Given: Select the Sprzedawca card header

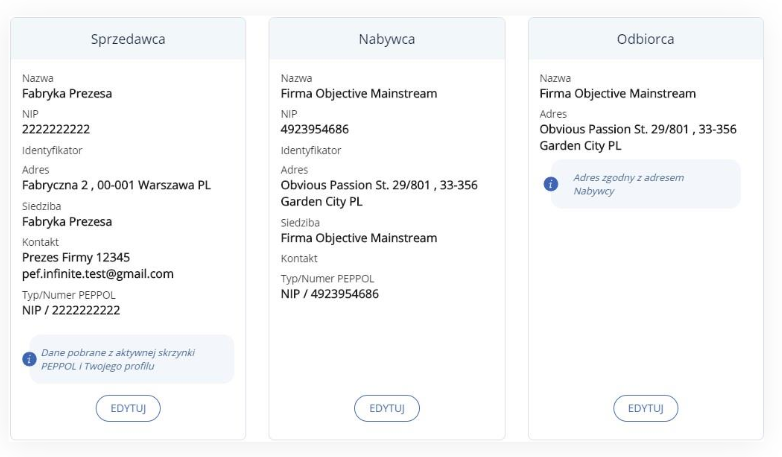Looking at the screenshot, I should 128,39.
